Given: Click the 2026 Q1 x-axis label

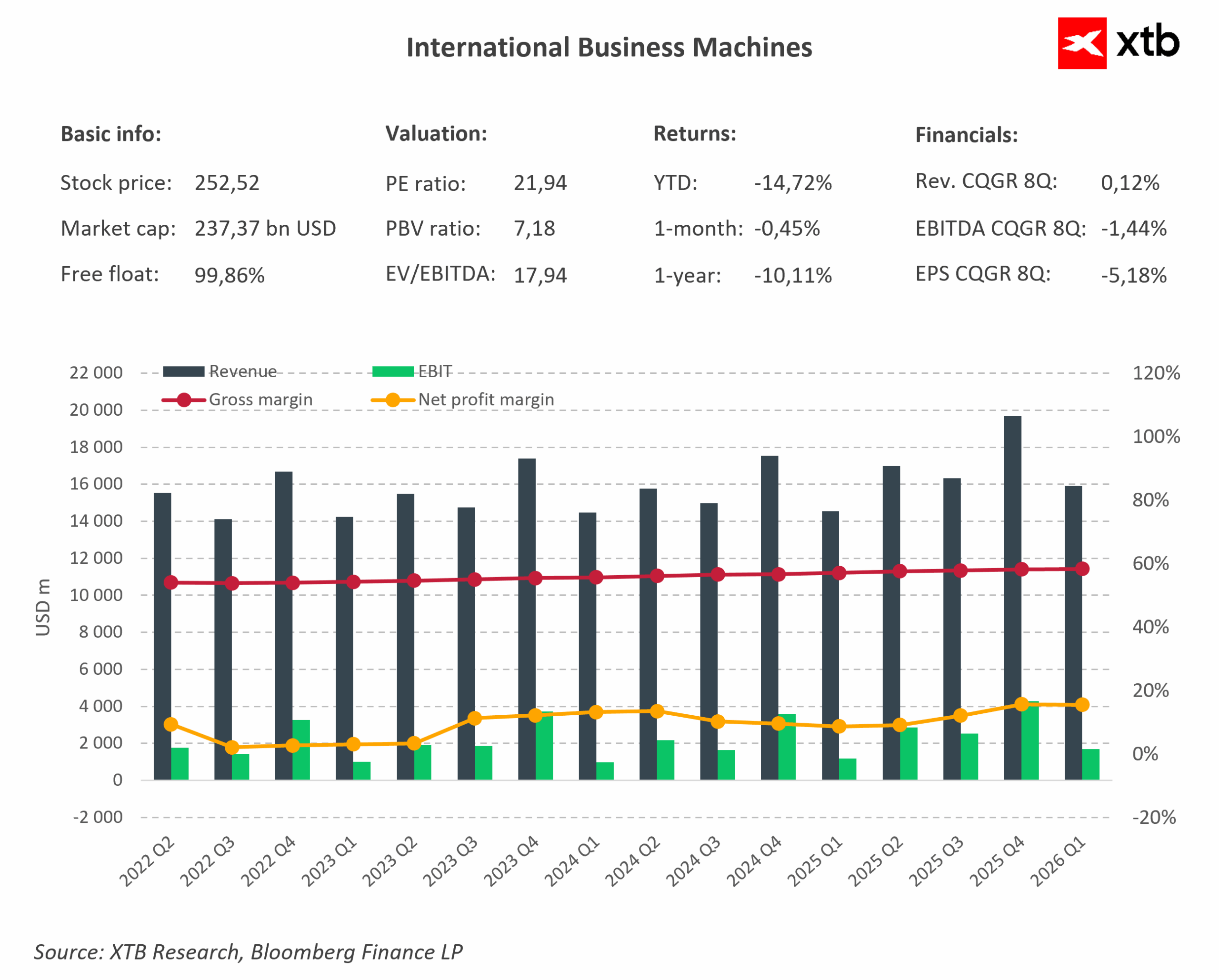Looking at the screenshot, I should click(x=1058, y=862).
